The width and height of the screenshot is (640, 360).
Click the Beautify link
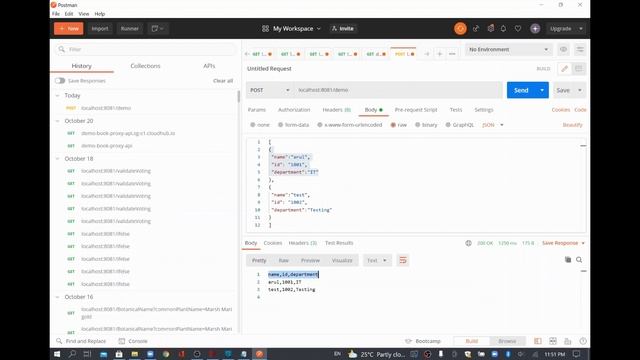coord(572,125)
